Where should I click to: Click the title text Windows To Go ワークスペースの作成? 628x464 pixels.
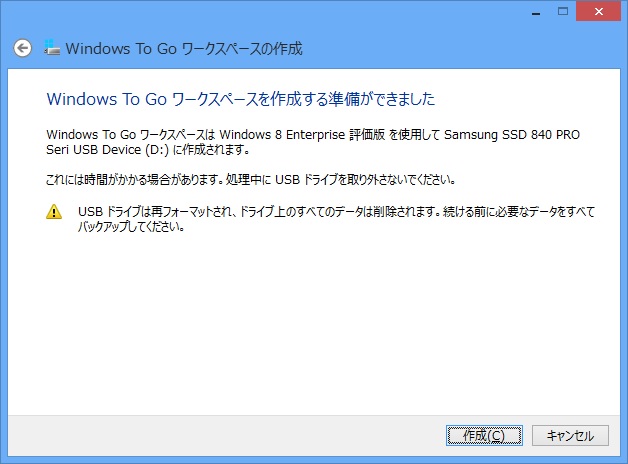[184, 49]
